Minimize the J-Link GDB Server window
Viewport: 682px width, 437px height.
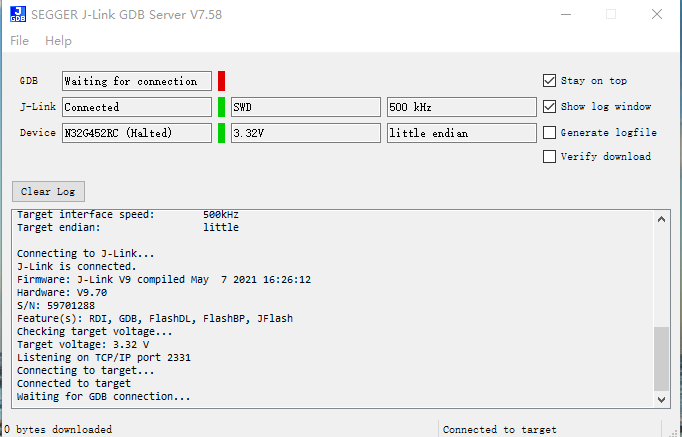tap(566, 14)
